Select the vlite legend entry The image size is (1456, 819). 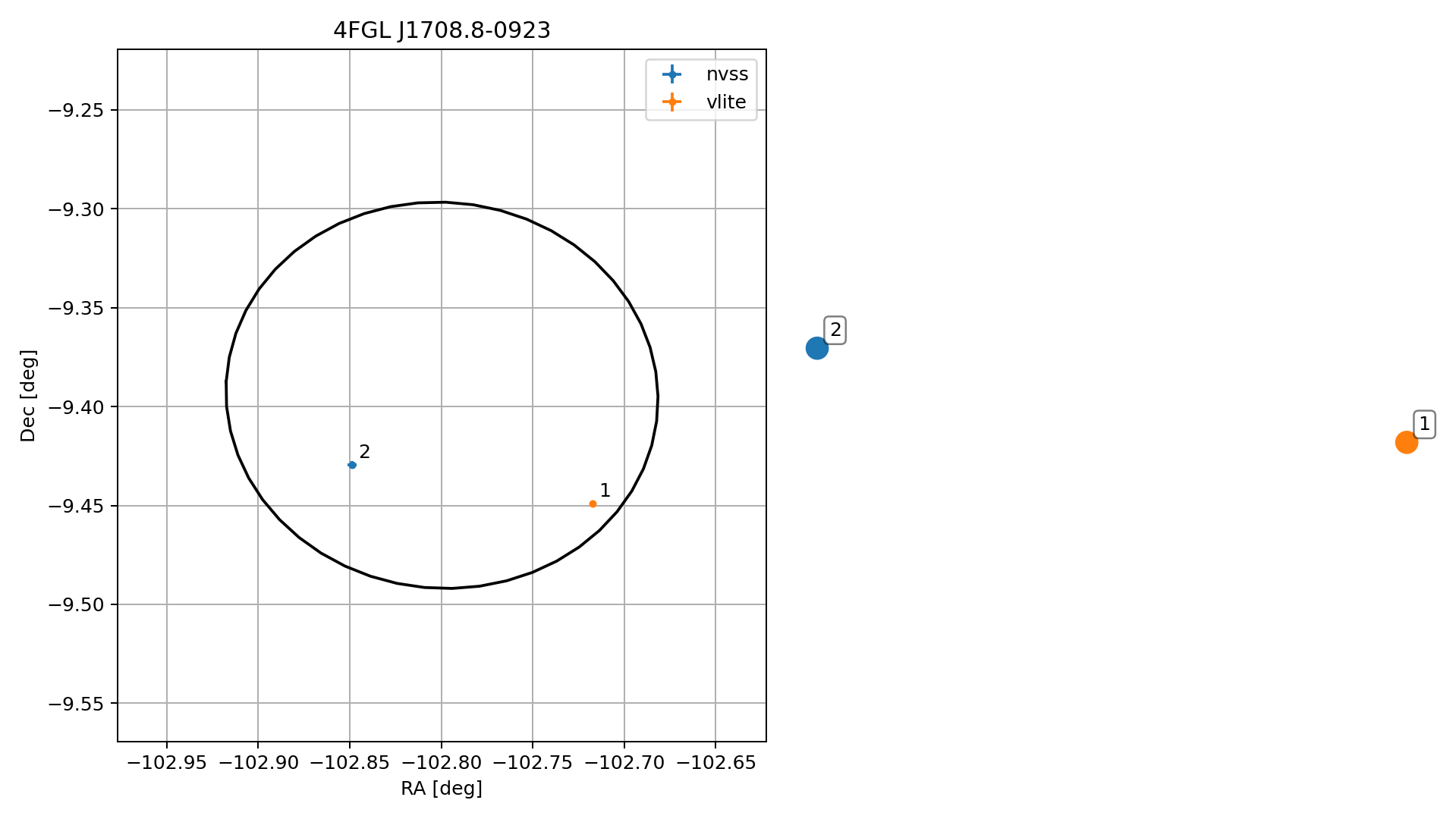pyautogui.click(x=705, y=102)
